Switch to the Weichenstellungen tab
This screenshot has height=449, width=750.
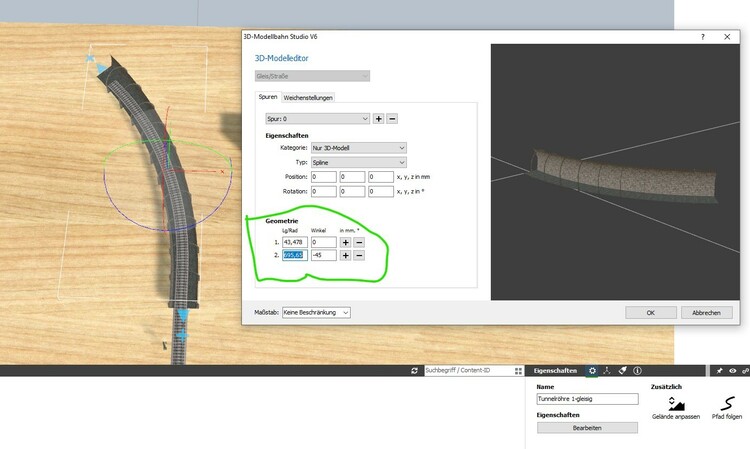[308, 97]
